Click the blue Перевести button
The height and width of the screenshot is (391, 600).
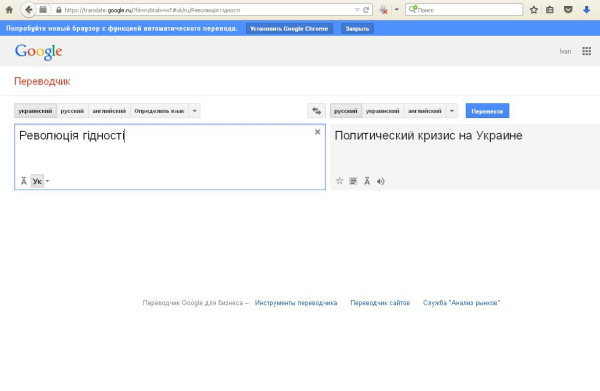pos(487,111)
